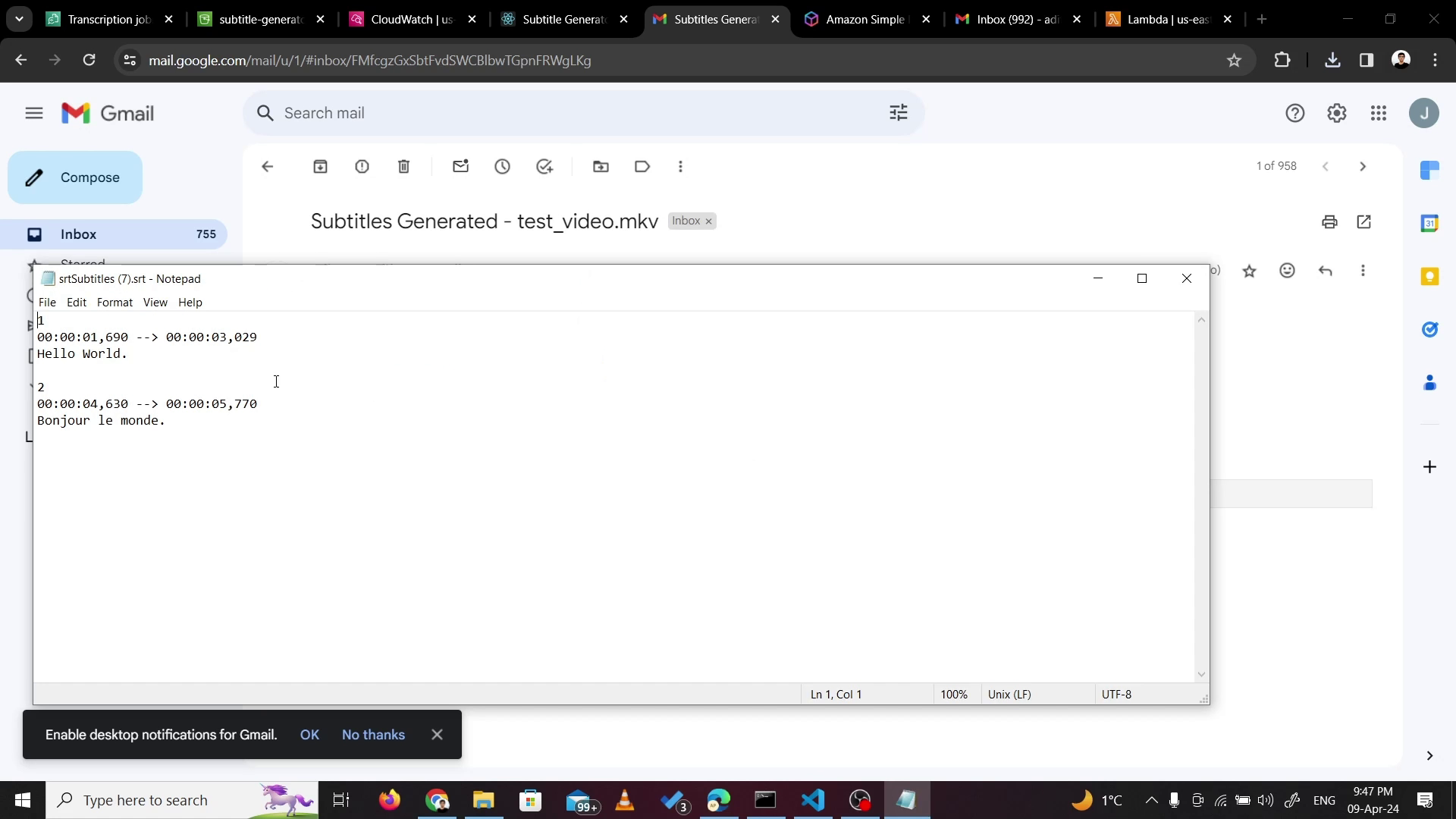Viewport: 1456px width, 819px height.
Task: Report this email as spam
Action: click(362, 167)
